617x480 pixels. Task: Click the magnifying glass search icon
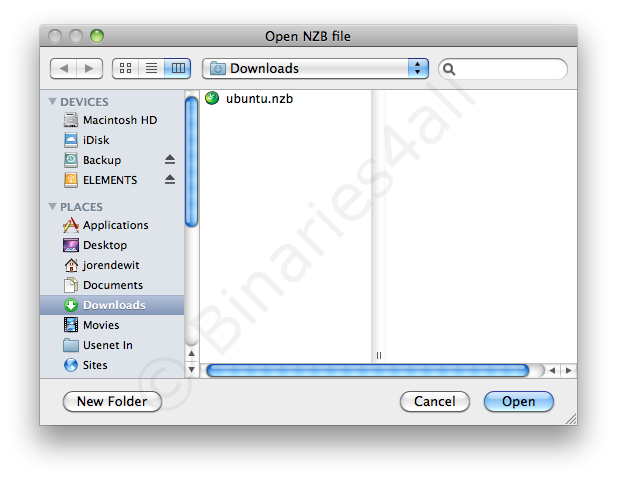click(449, 69)
